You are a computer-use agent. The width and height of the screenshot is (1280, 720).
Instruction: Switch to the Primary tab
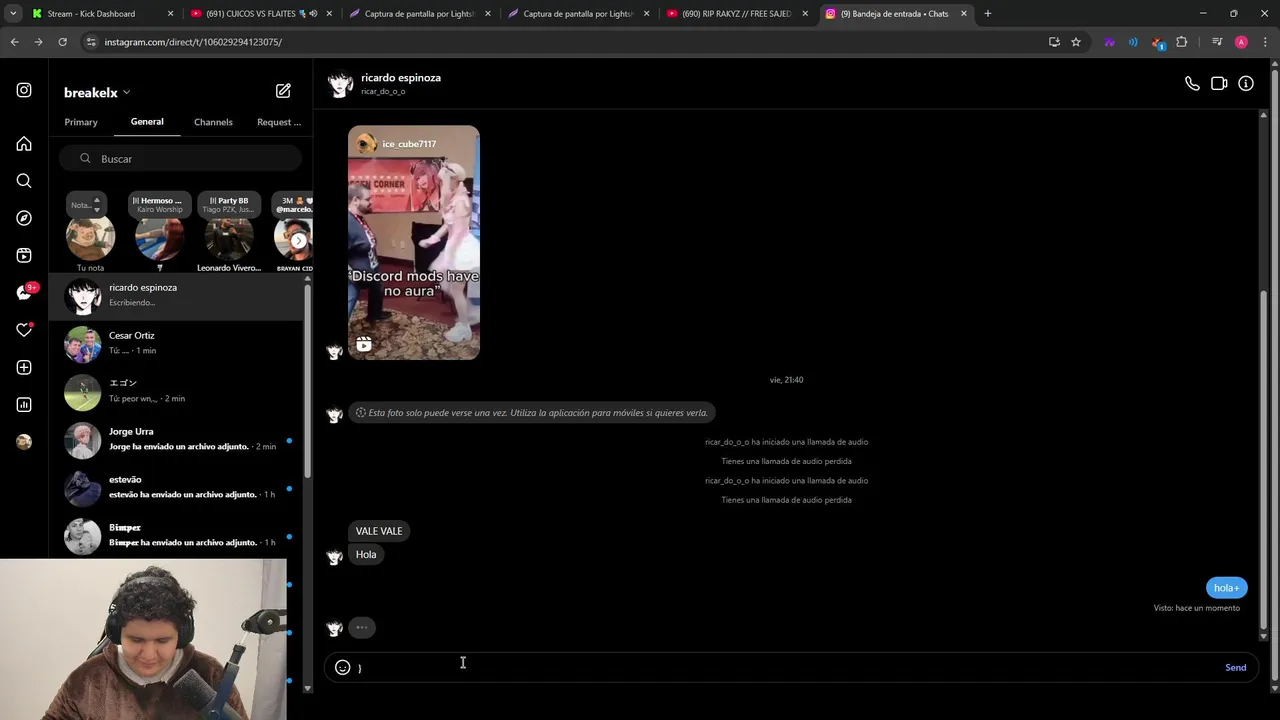[x=81, y=122]
